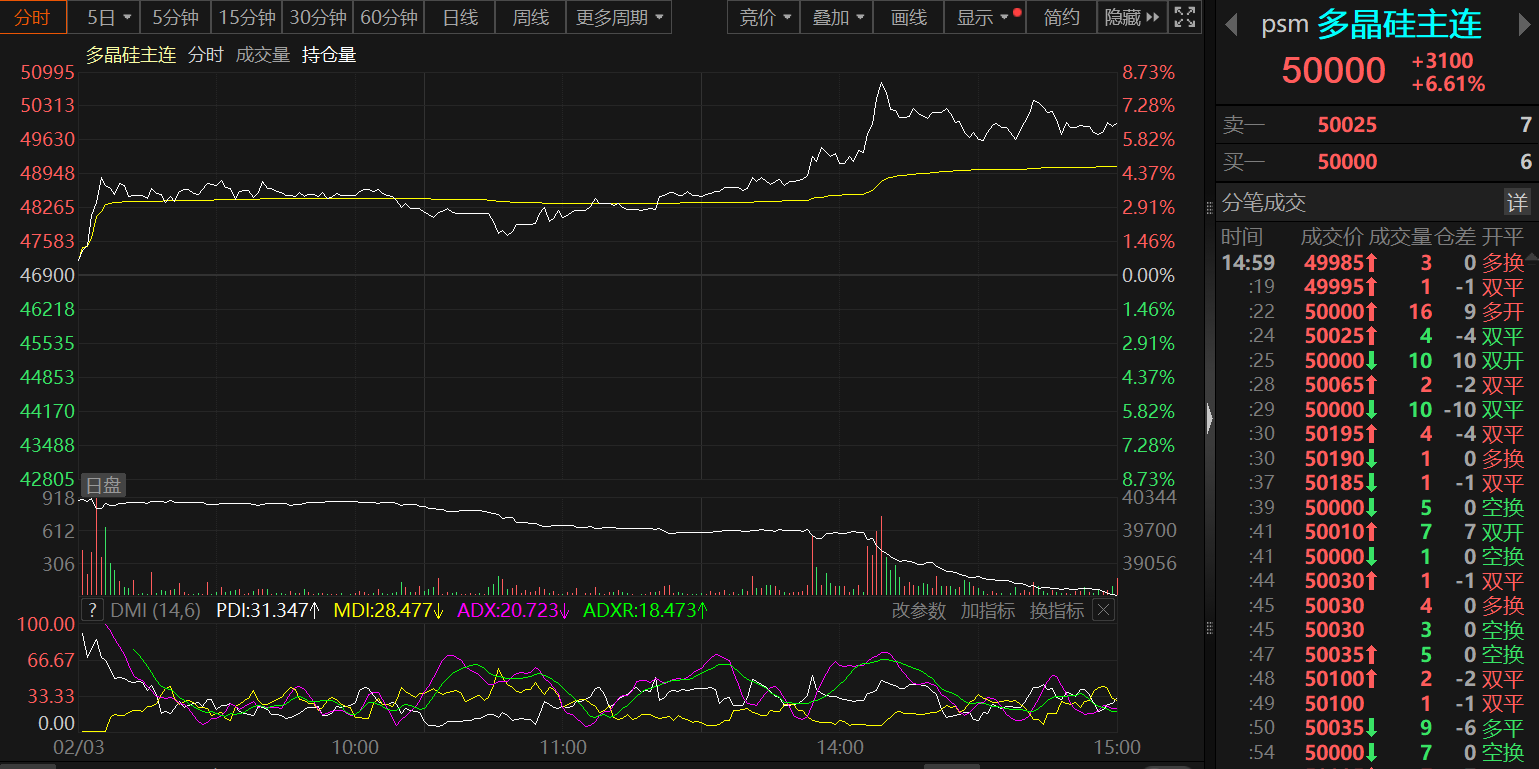Screen dimensions: 1539x769
Task: Switch to 日线 daily chart
Action: (460, 17)
